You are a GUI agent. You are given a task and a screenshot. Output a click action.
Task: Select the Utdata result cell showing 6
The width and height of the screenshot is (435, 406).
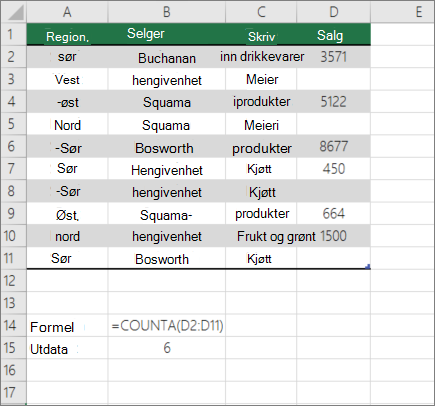[166, 347]
